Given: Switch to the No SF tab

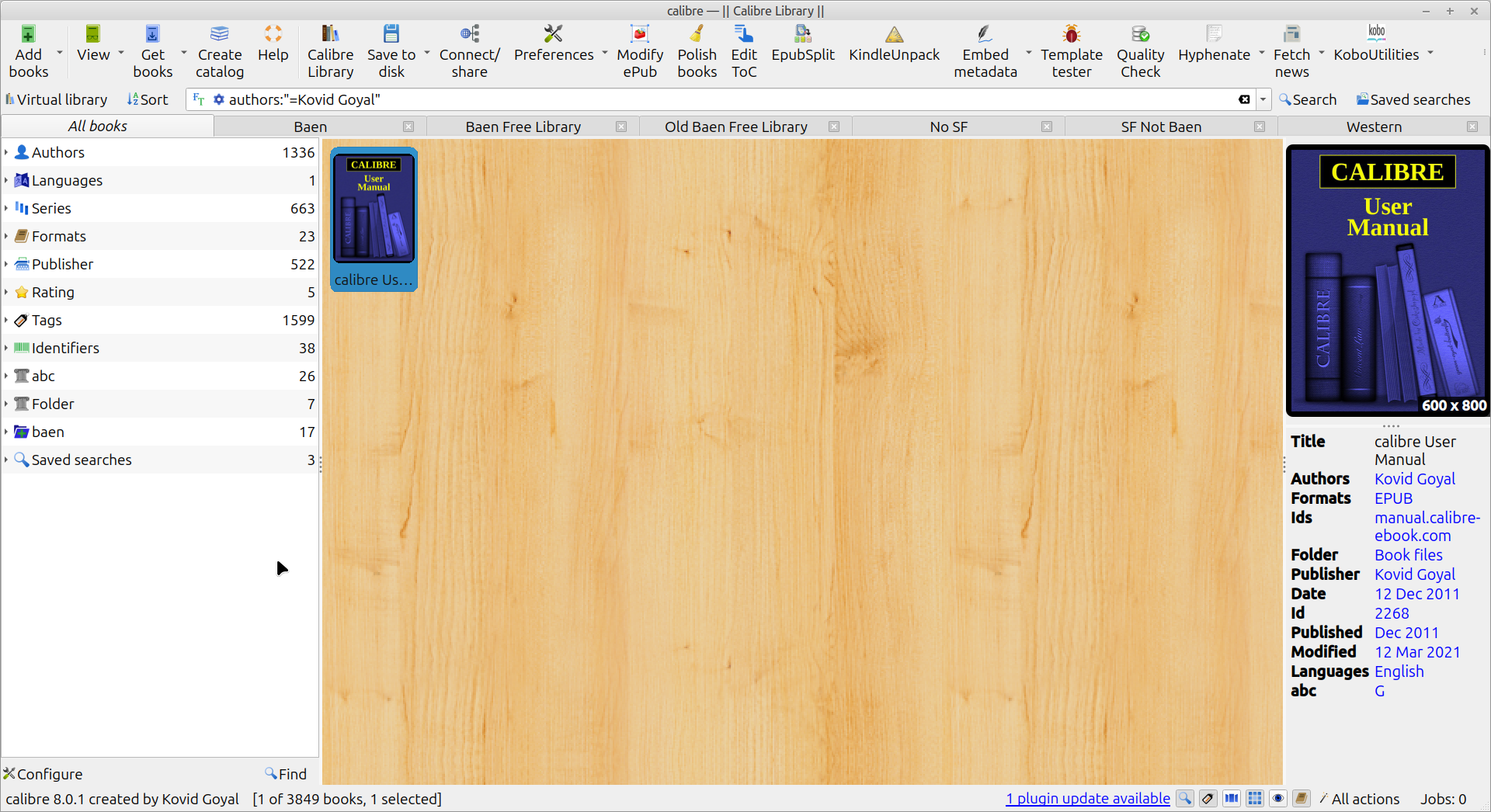Looking at the screenshot, I should click(x=949, y=127).
